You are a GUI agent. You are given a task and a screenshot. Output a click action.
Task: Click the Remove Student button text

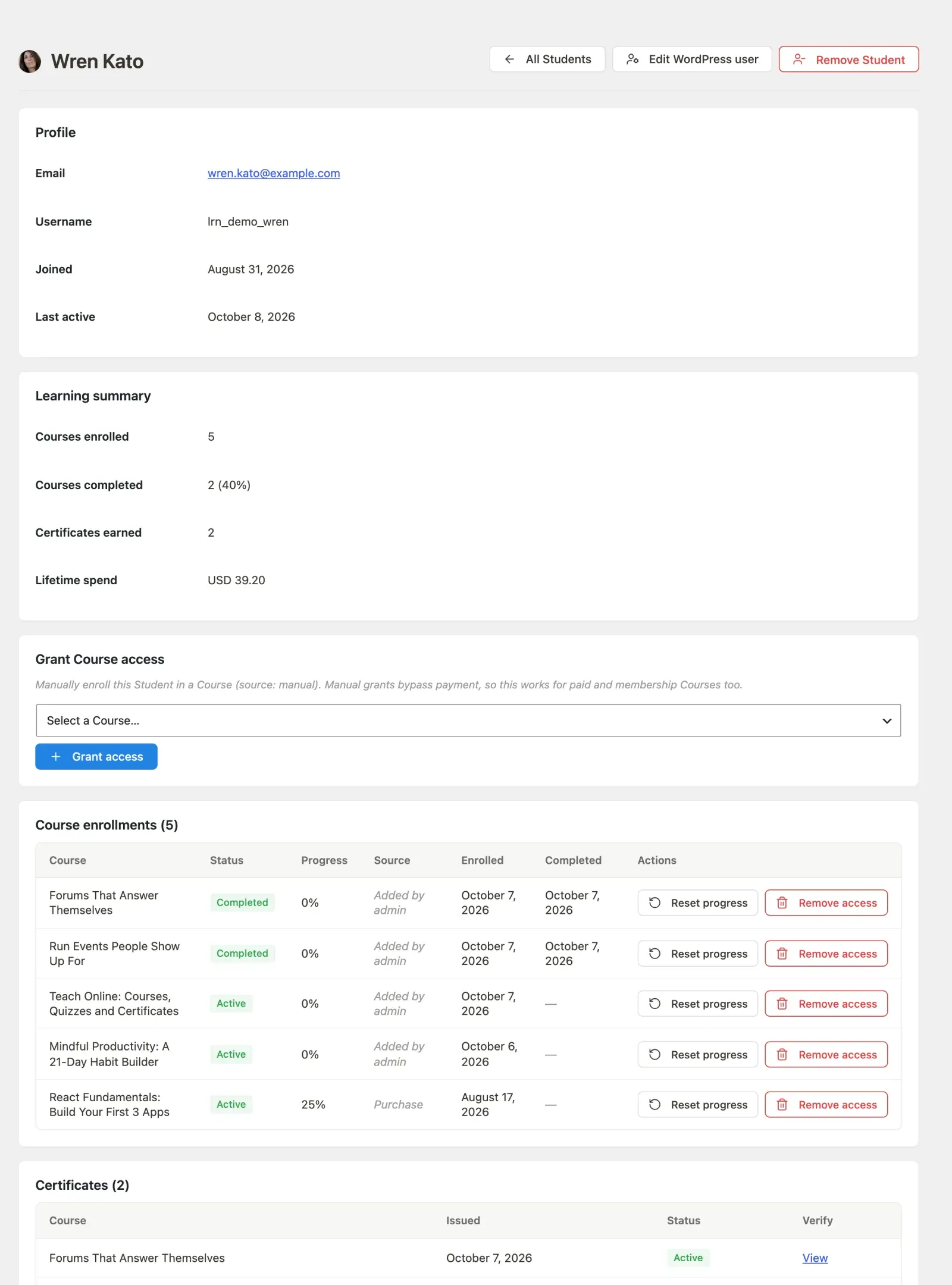click(x=860, y=59)
